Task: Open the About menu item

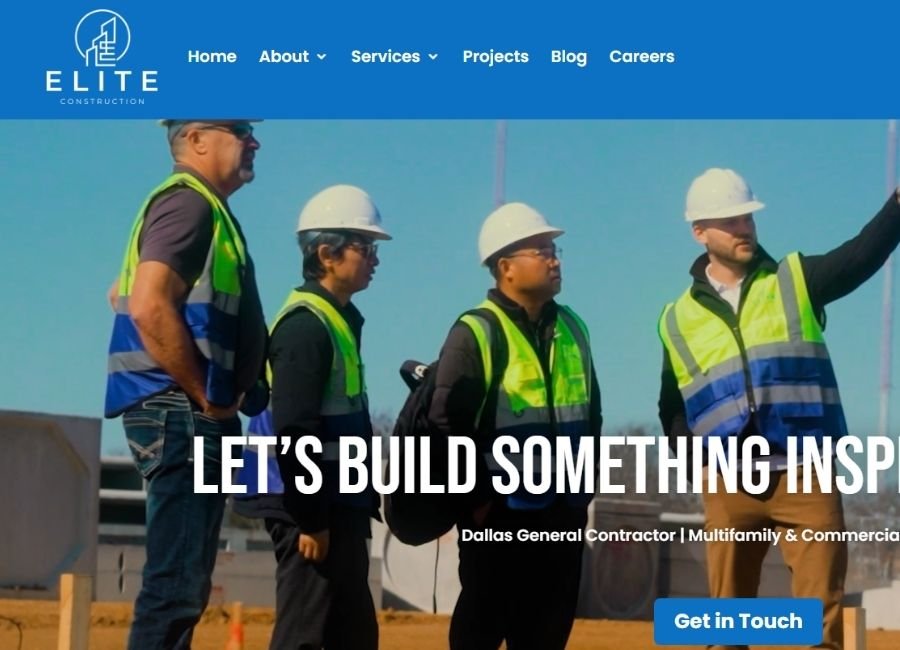Action: [x=284, y=56]
